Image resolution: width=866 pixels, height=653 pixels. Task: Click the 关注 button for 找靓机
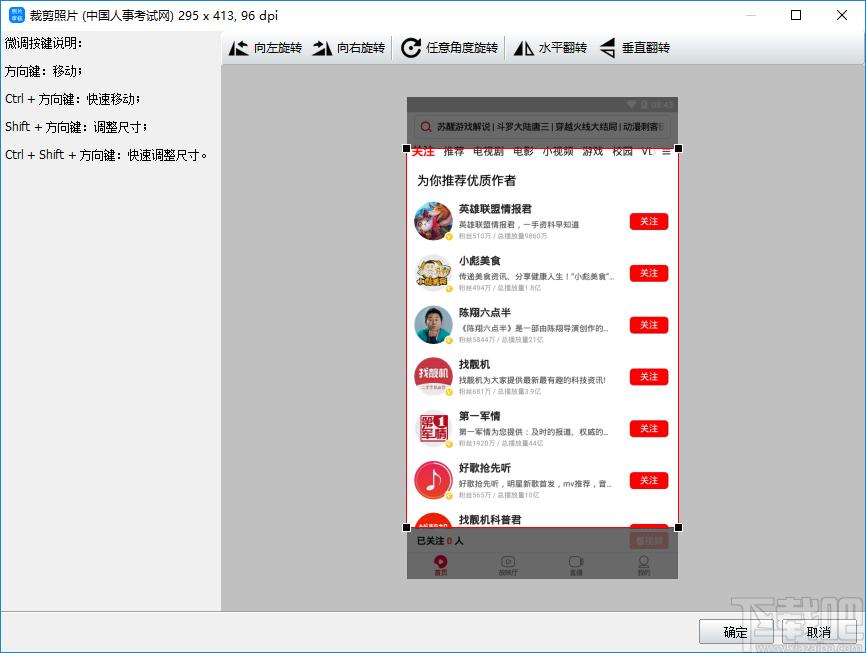pyautogui.click(x=649, y=377)
